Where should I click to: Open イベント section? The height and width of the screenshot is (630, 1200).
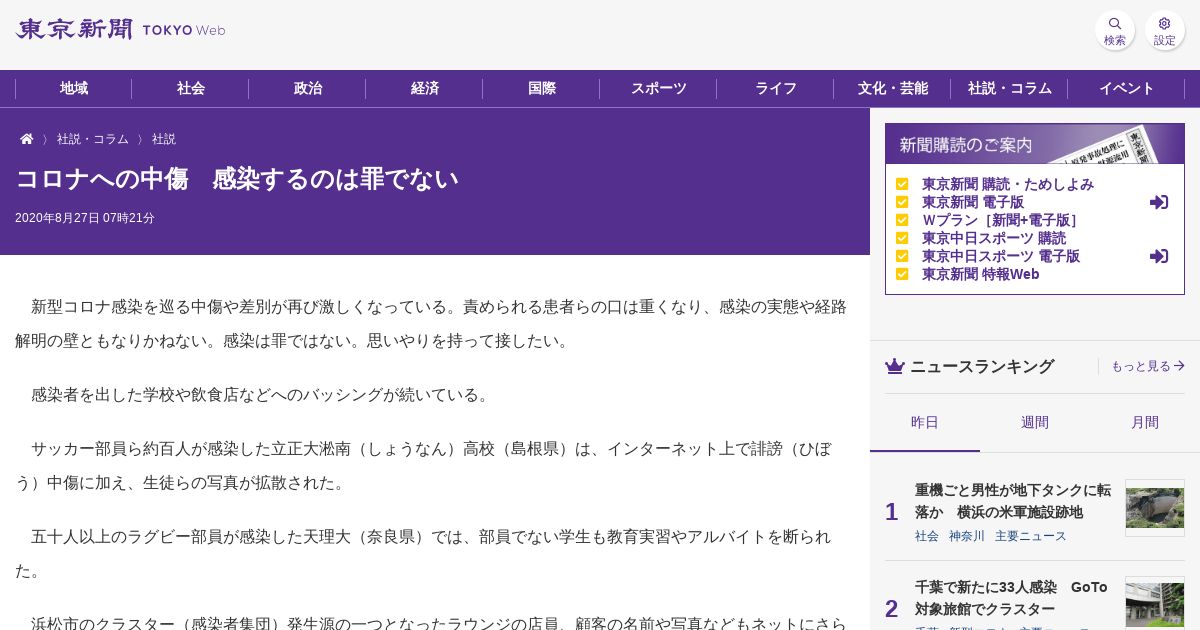(1127, 88)
